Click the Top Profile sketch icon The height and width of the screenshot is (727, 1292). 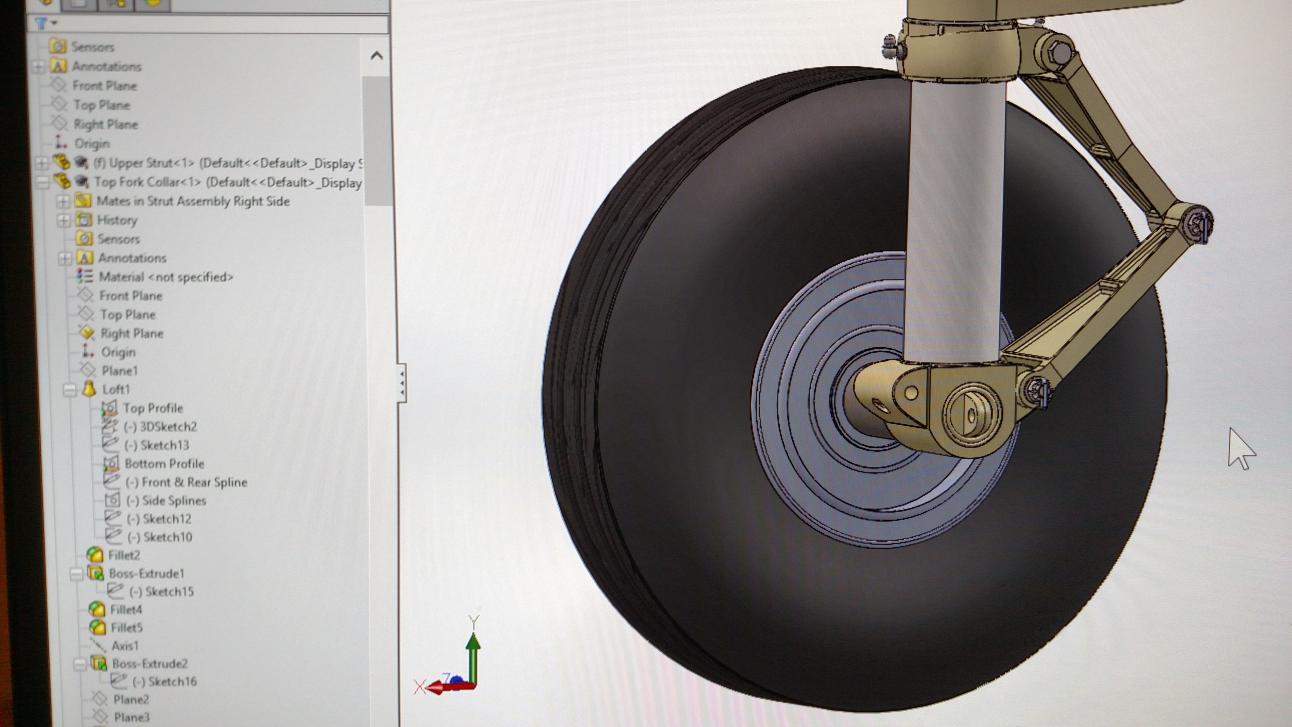pos(109,408)
